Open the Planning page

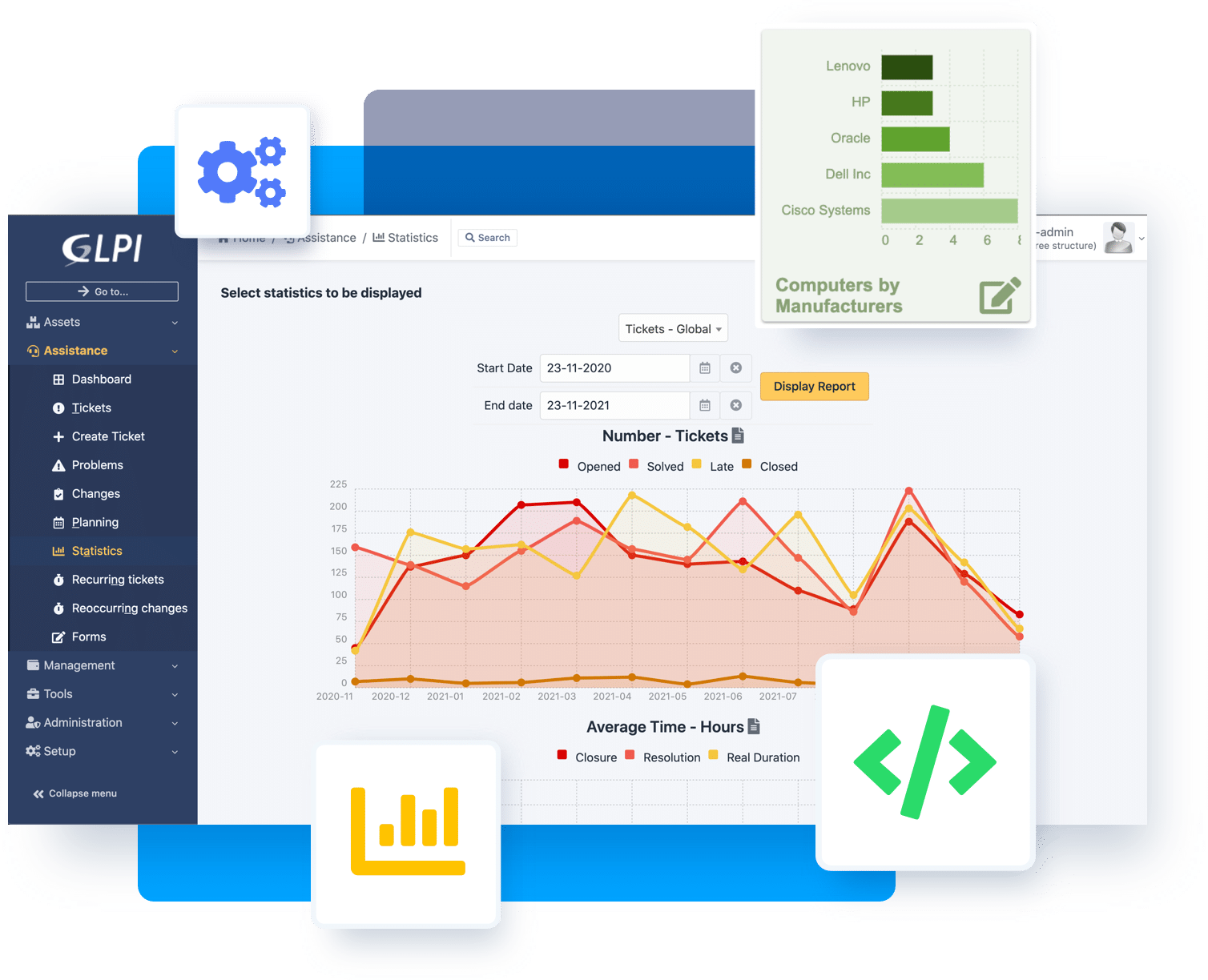95,523
